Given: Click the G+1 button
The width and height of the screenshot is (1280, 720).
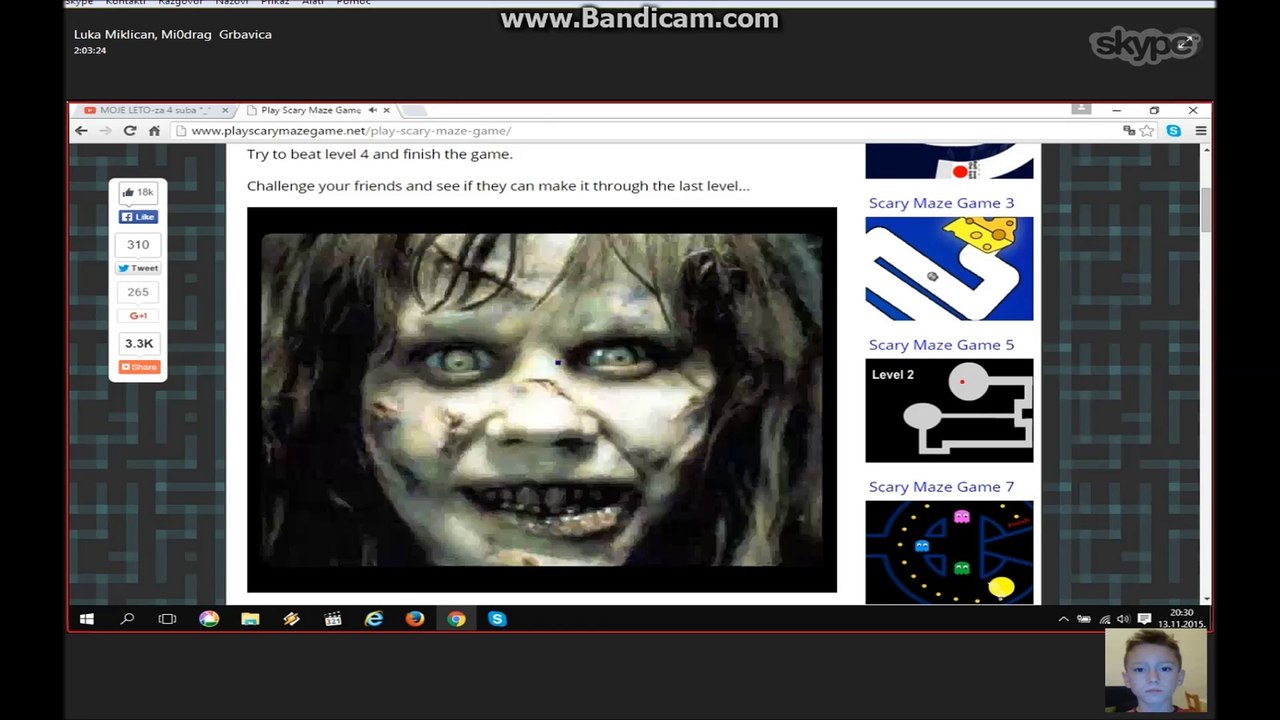Looking at the screenshot, I should coord(138,316).
